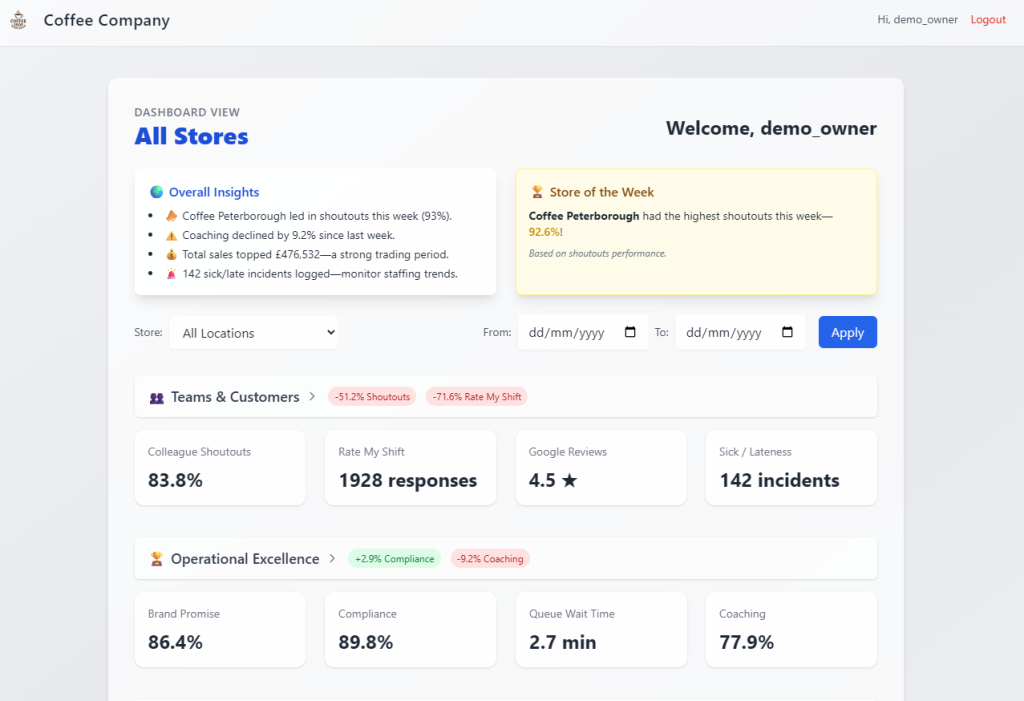The image size is (1024, 701).
Task: Click the trophy icon beside Store of the Week
Action: pyautogui.click(x=537, y=192)
